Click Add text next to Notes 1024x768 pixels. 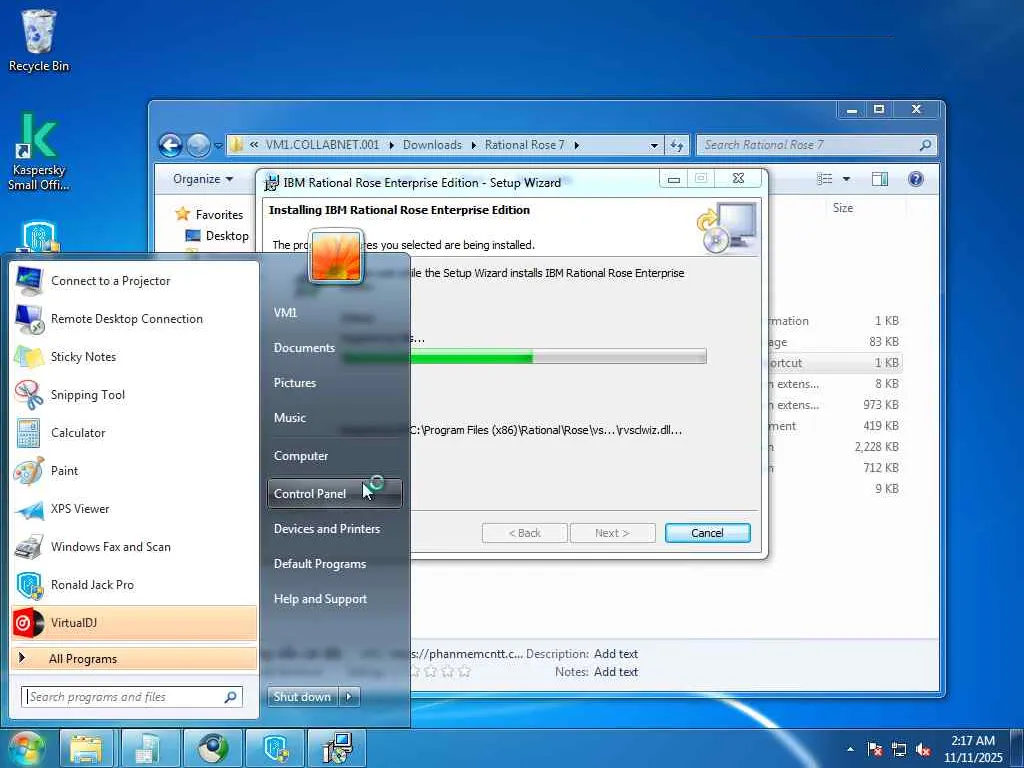(x=616, y=671)
